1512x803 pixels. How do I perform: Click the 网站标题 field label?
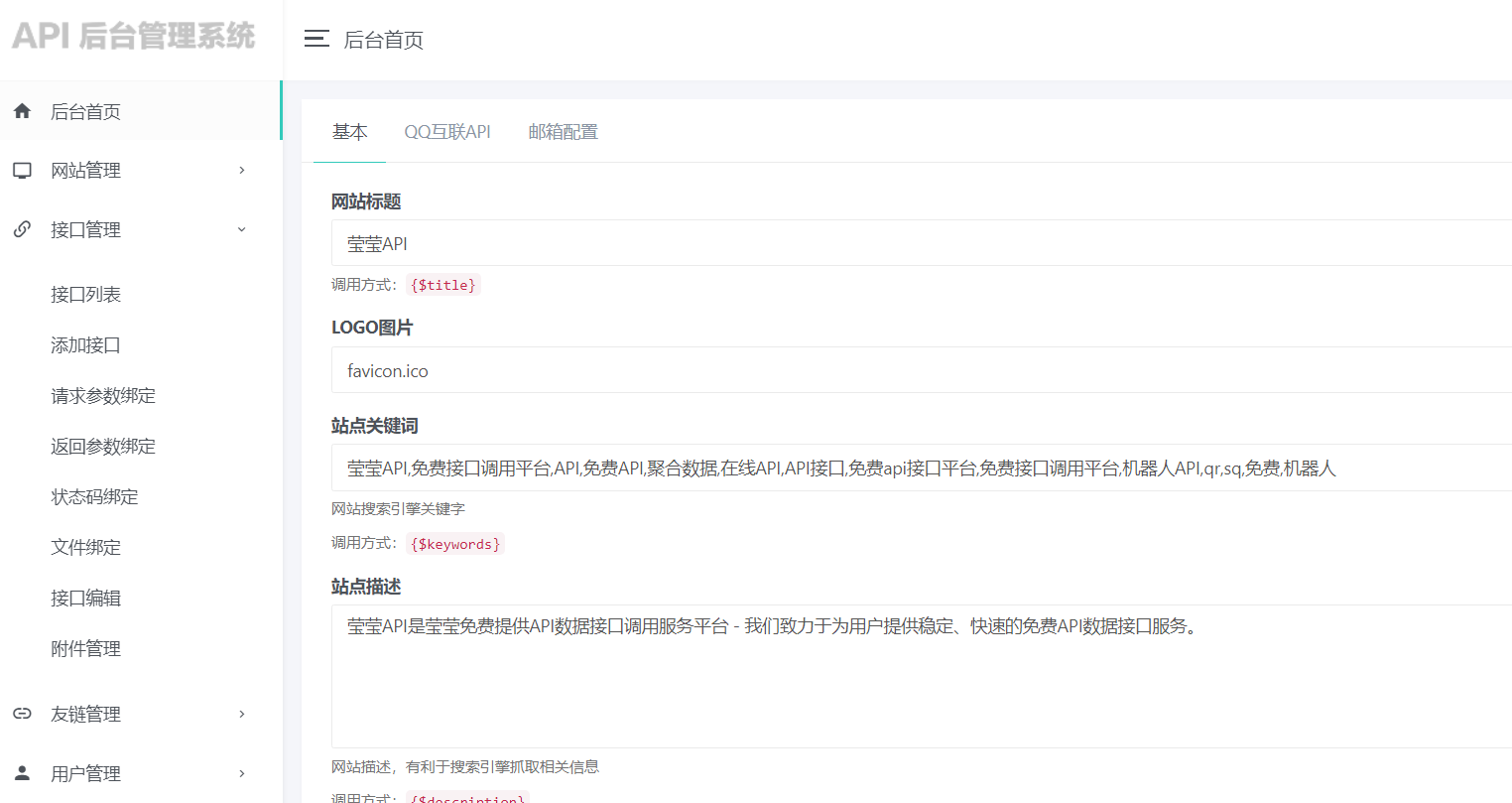click(x=366, y=201)
